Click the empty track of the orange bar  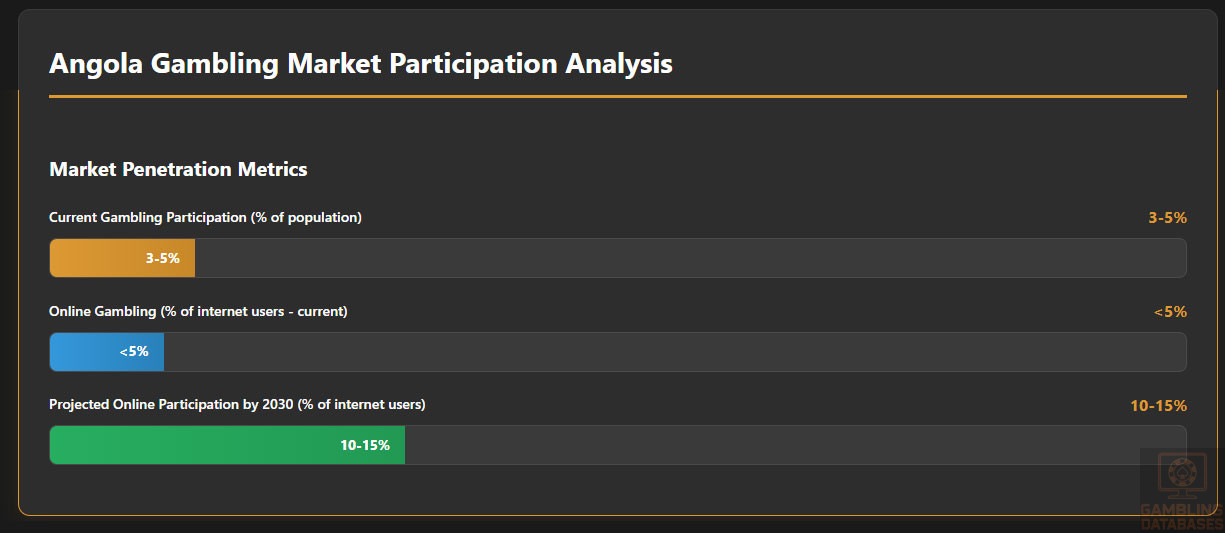[x=690, y=258]
